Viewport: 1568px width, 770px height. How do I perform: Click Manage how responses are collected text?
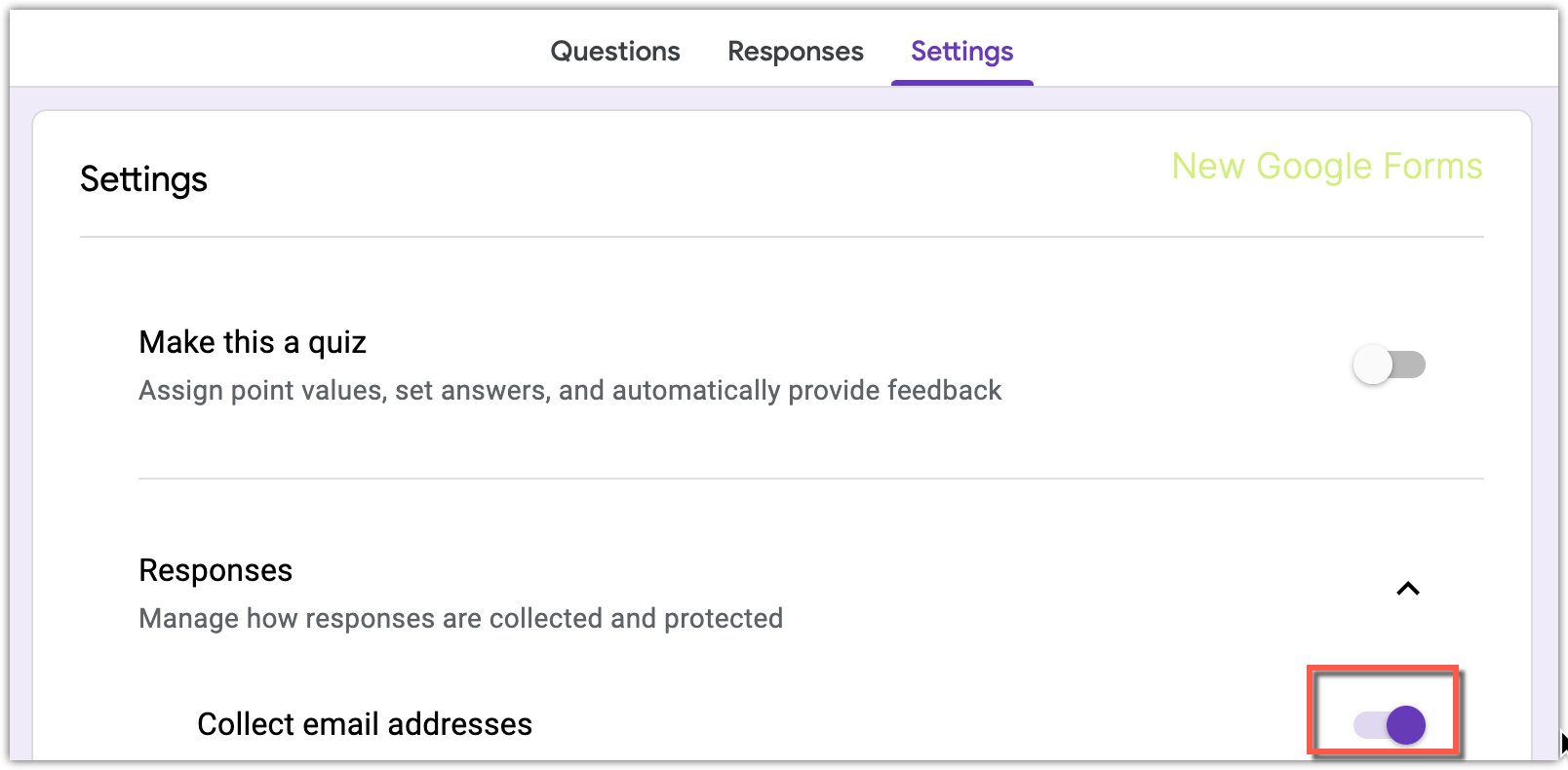(x=461, y=618)
